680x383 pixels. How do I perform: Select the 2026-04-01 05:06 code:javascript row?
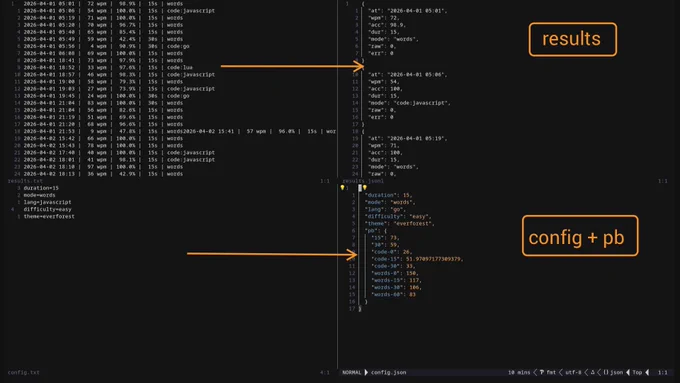click(119, 10)
